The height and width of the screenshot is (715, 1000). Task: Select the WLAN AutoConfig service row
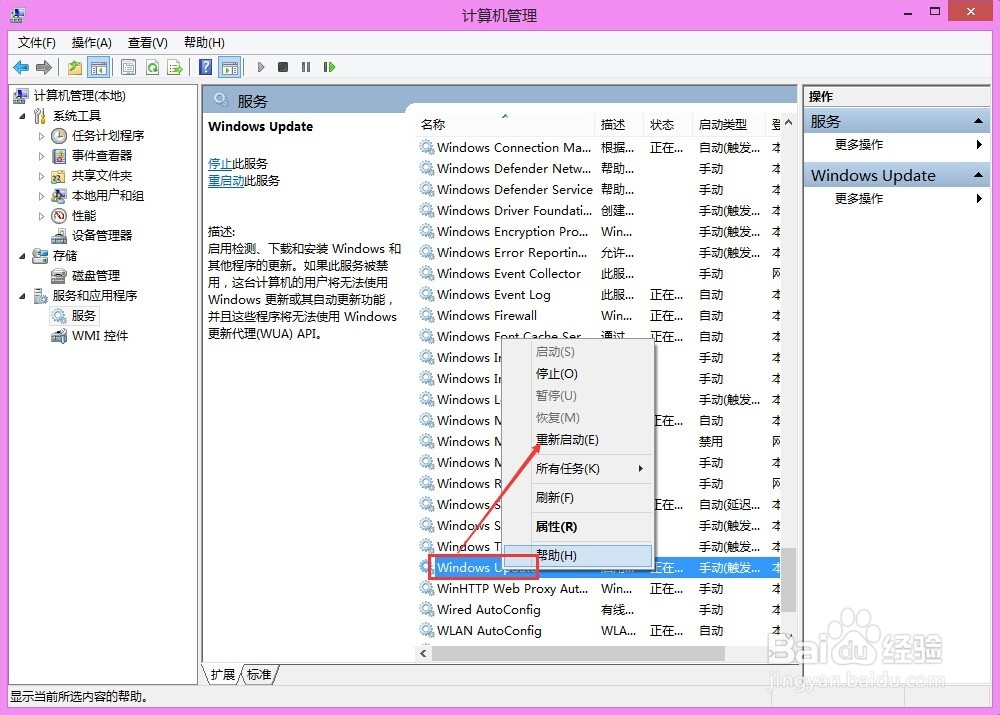pos(489,630)
